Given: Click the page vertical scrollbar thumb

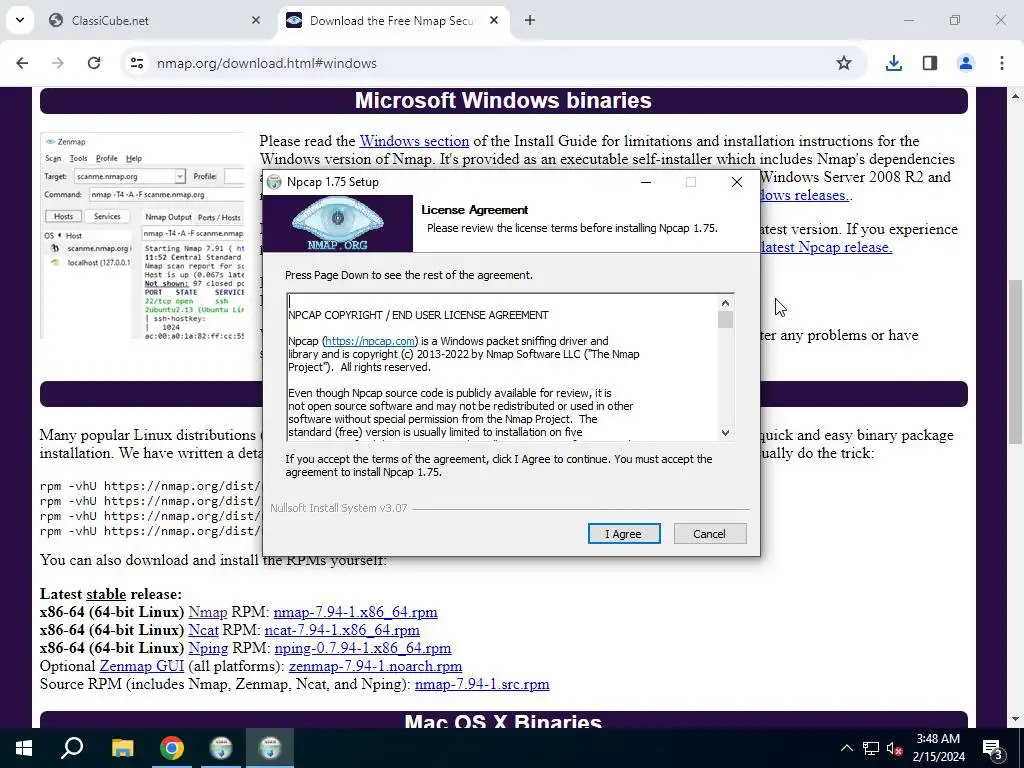Looking at the screenshot, I should 1016,361.
